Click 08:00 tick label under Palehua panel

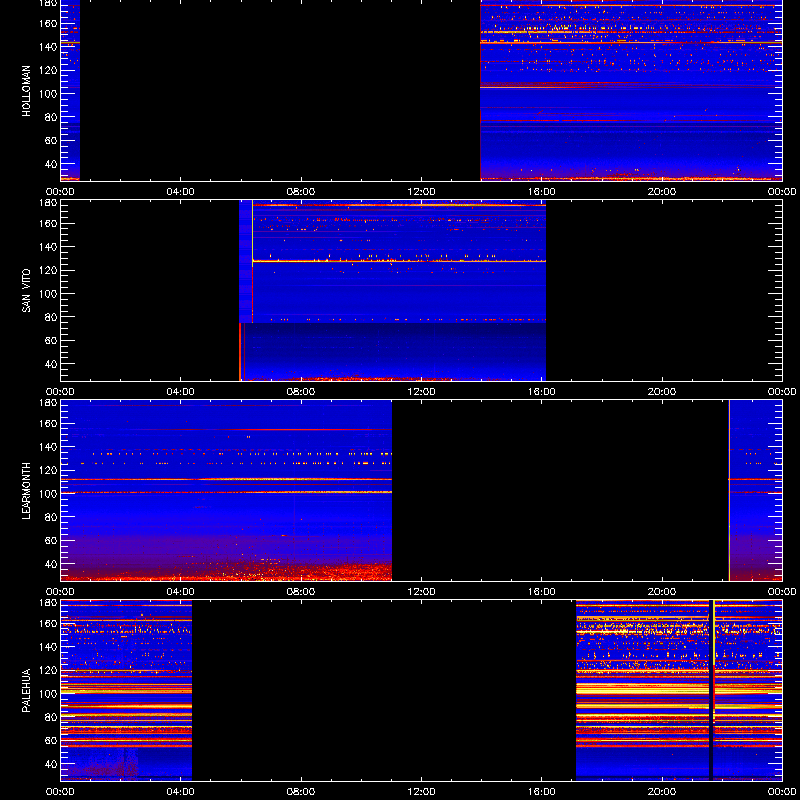point(301,792)
